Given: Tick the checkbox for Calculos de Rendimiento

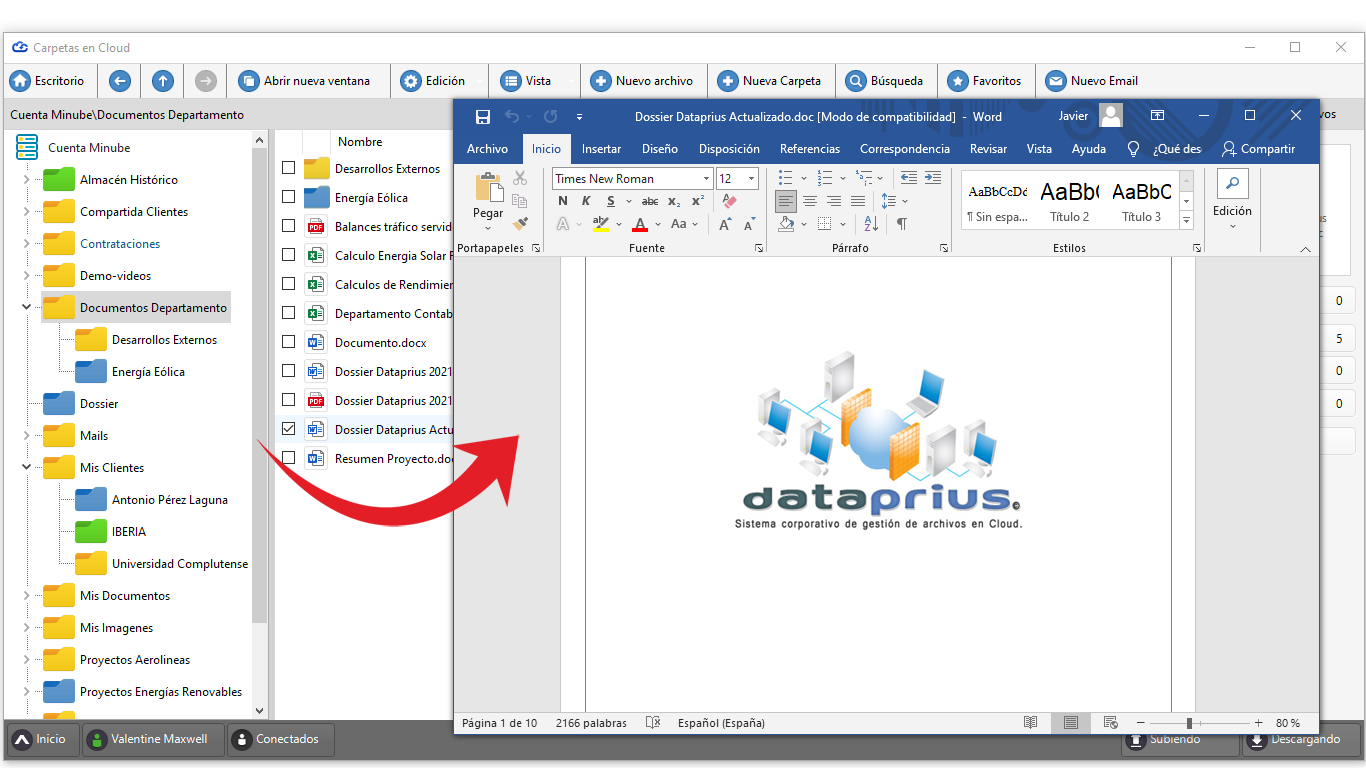Looking at the screenshot, I should click(x=288, y=284).
